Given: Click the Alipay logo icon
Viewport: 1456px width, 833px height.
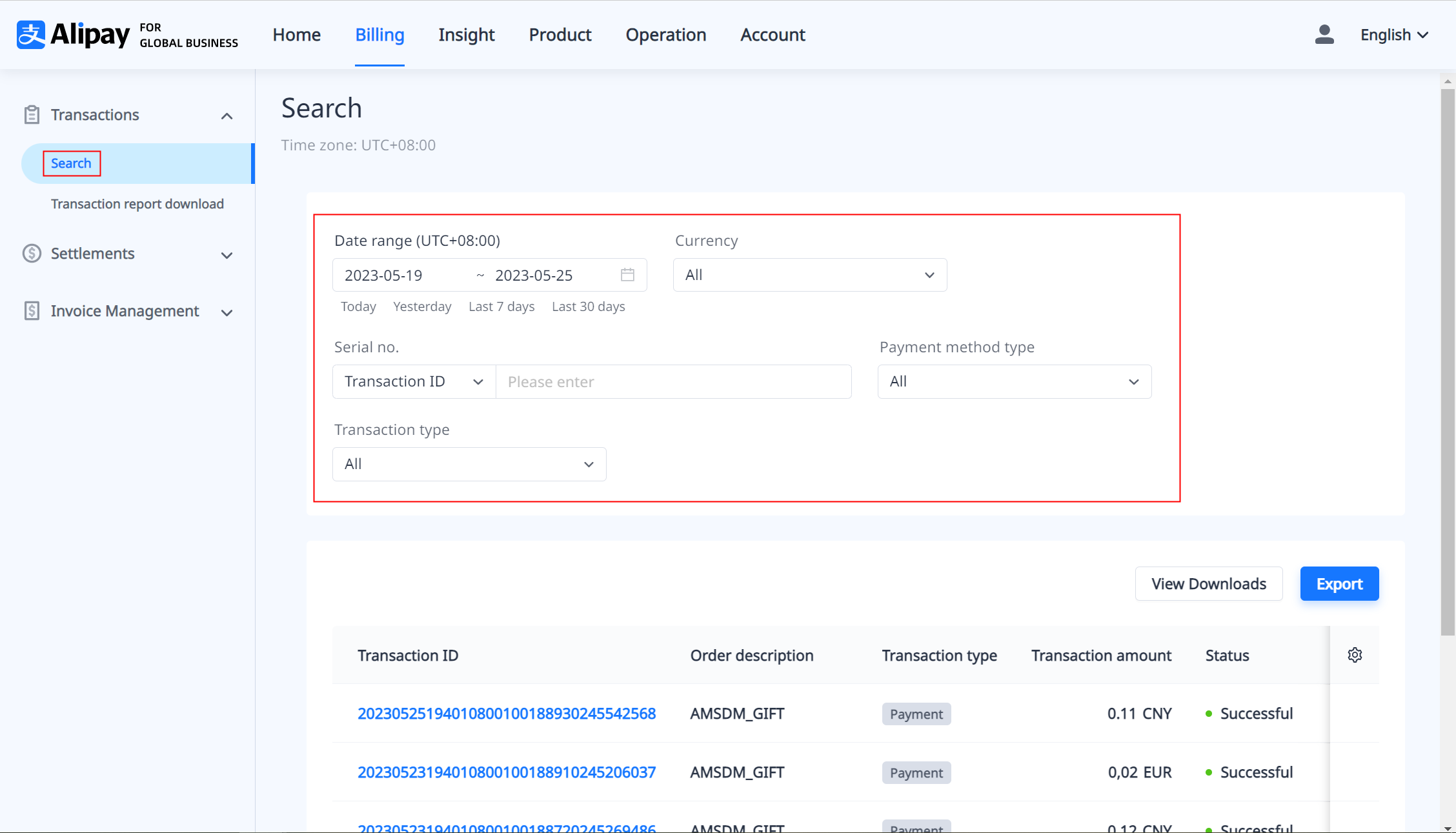Looking at the screenshot, I should tap(31, 35).
